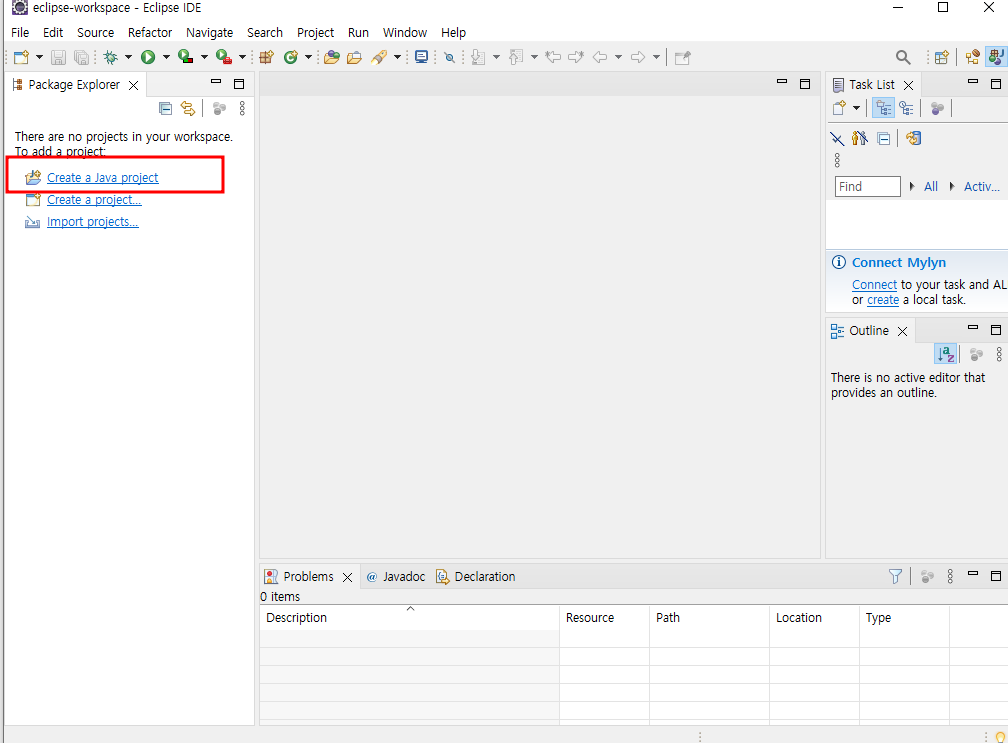This screenshot has width=1008, height=743.
Task: Click Collapse All in Task List
Action: [884, 138]
